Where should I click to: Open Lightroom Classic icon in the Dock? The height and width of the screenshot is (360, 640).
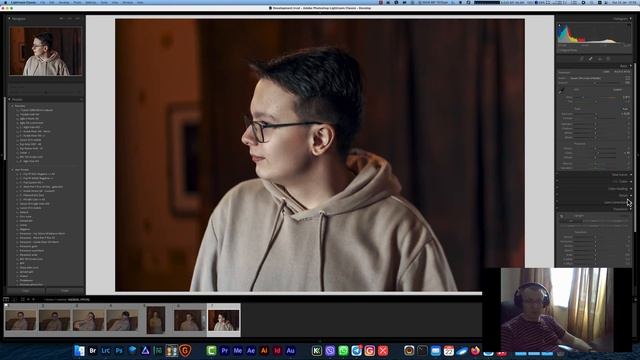point(106,350)
